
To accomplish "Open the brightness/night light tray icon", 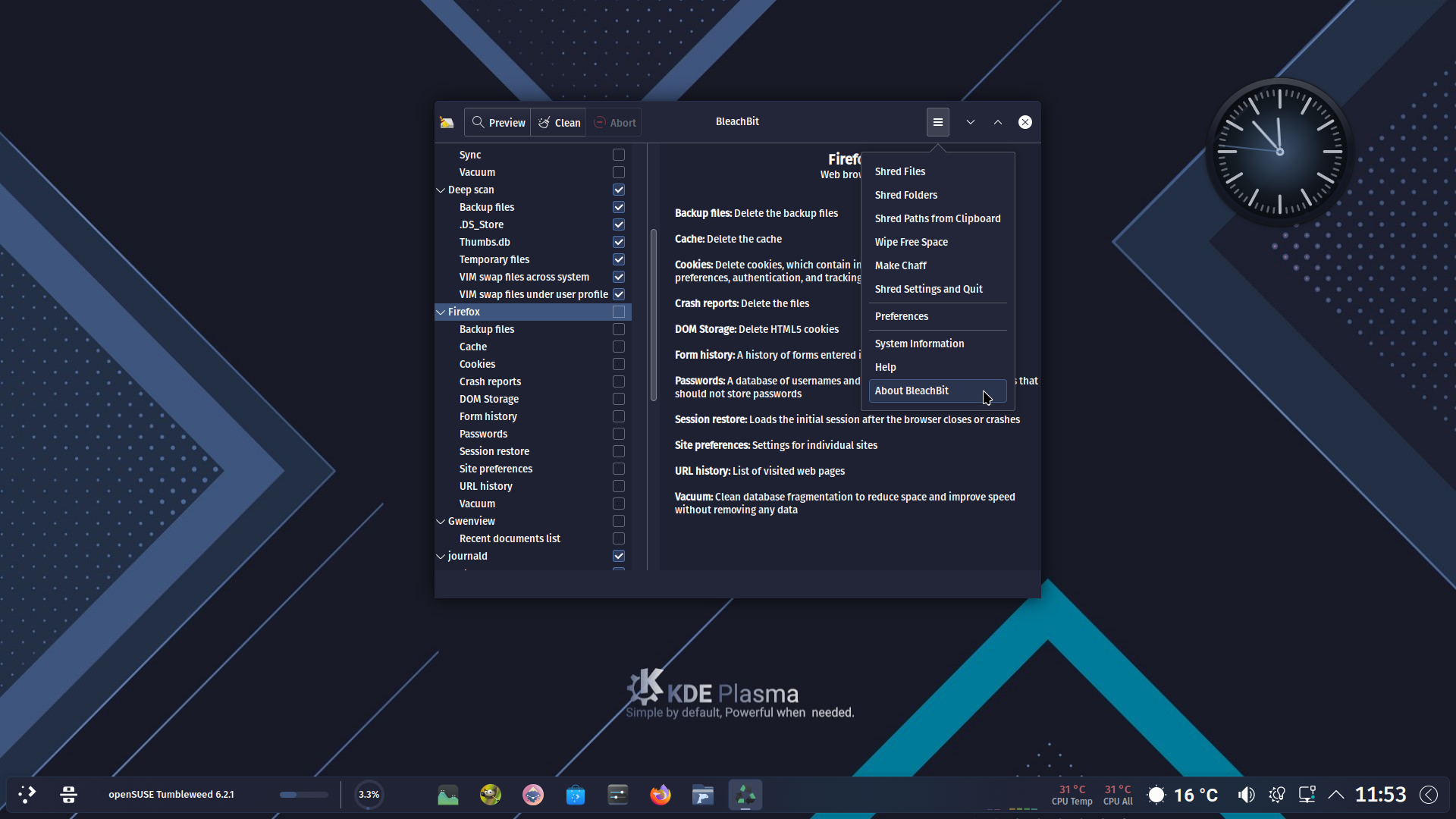I will 1276,795.
